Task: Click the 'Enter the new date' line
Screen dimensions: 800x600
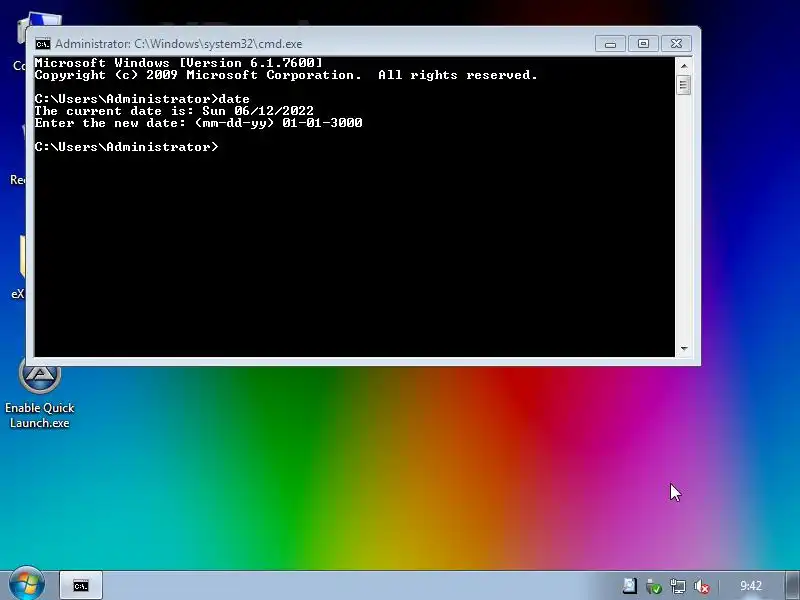Action: (x=198, y=123)
